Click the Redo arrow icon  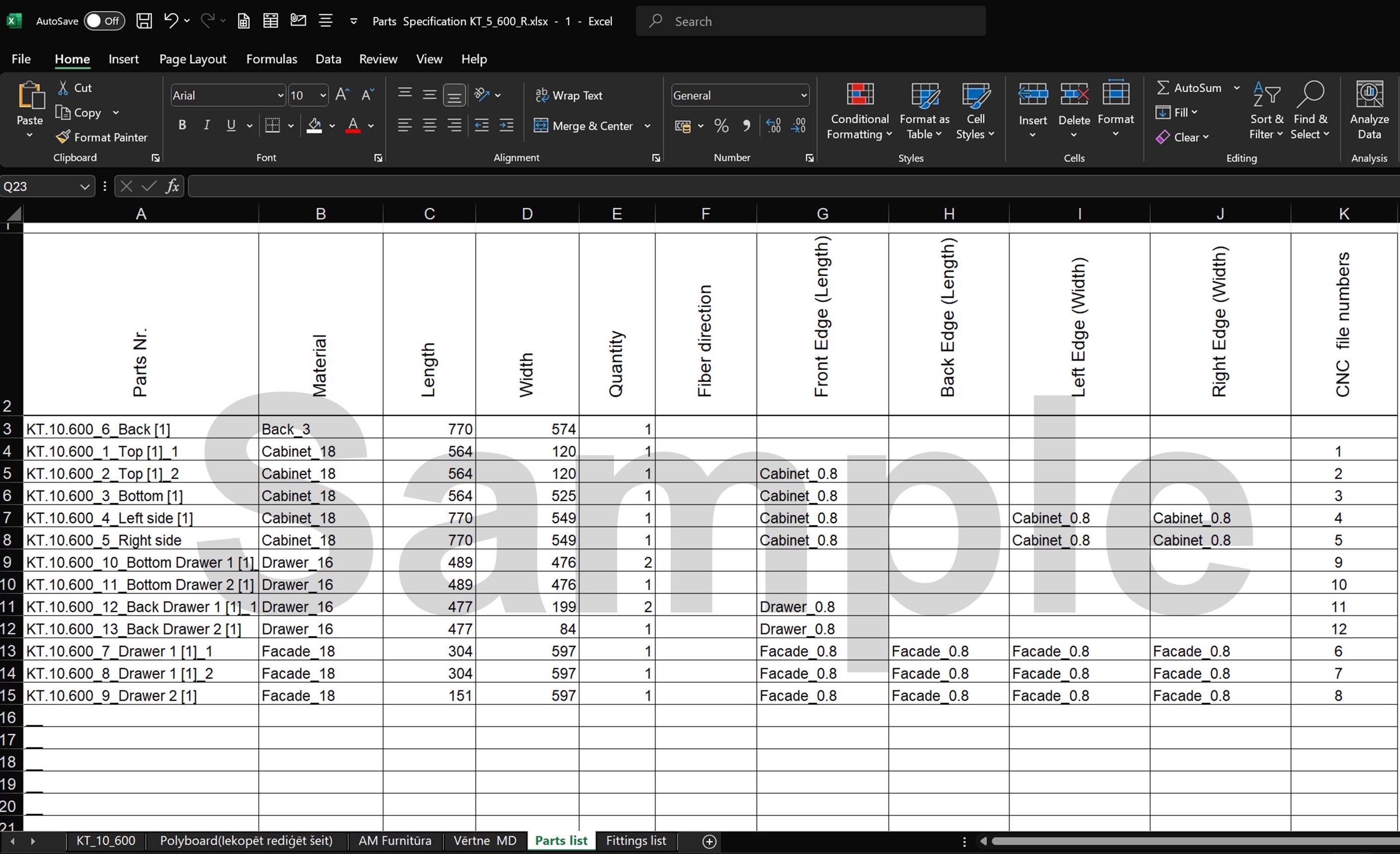207,20
